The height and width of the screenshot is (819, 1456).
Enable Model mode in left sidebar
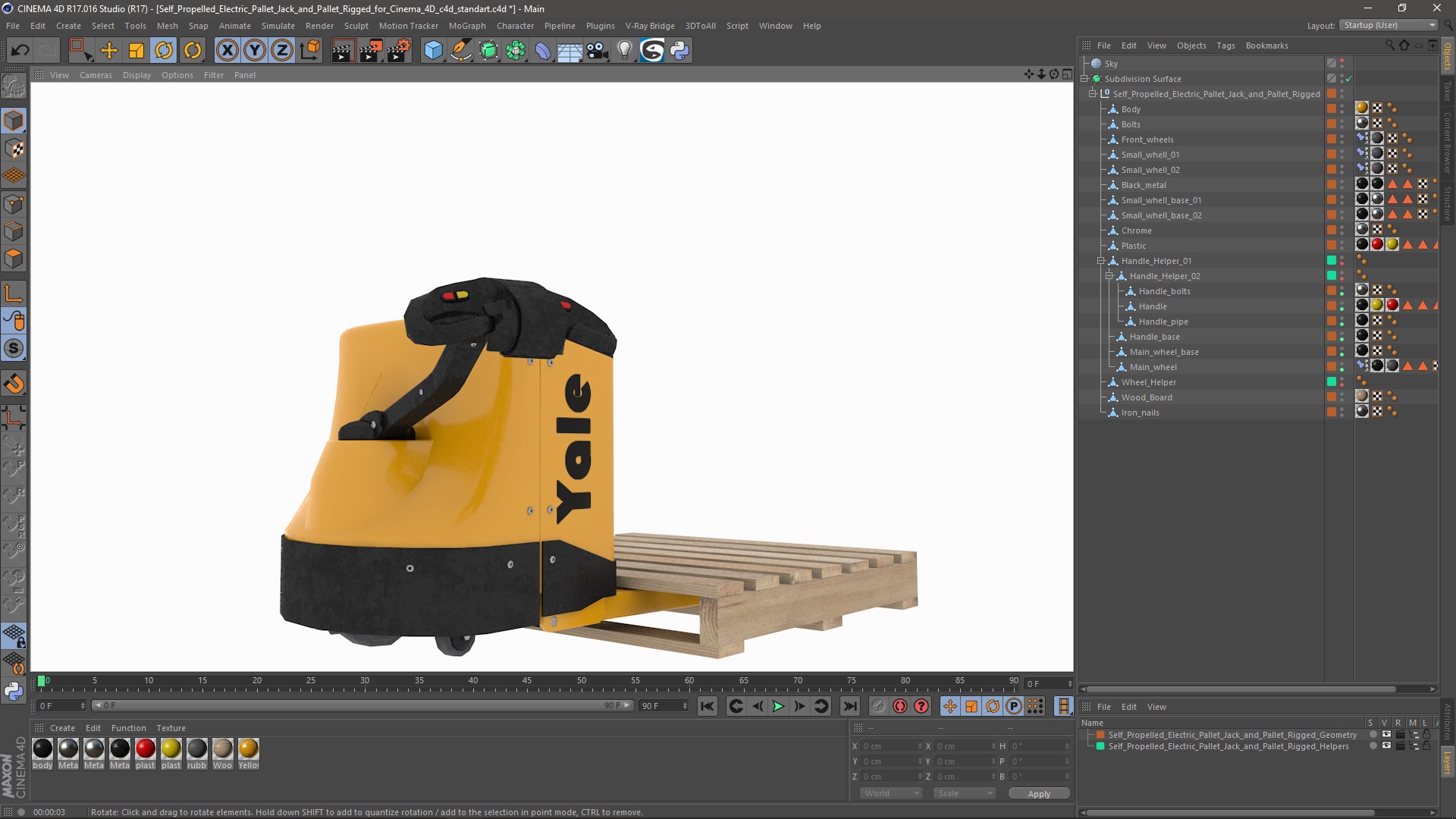point(14,121)
